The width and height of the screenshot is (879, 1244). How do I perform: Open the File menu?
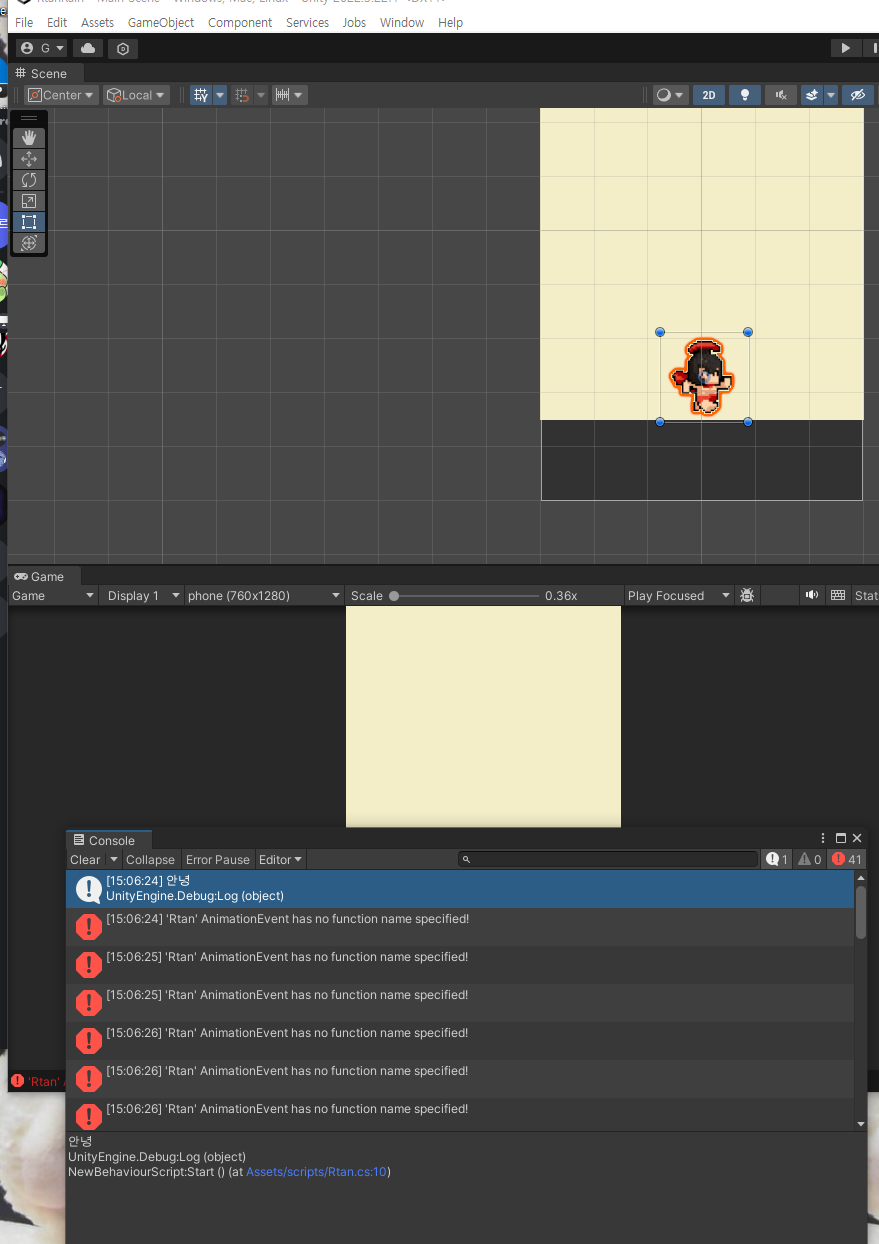tap(24, 22)
